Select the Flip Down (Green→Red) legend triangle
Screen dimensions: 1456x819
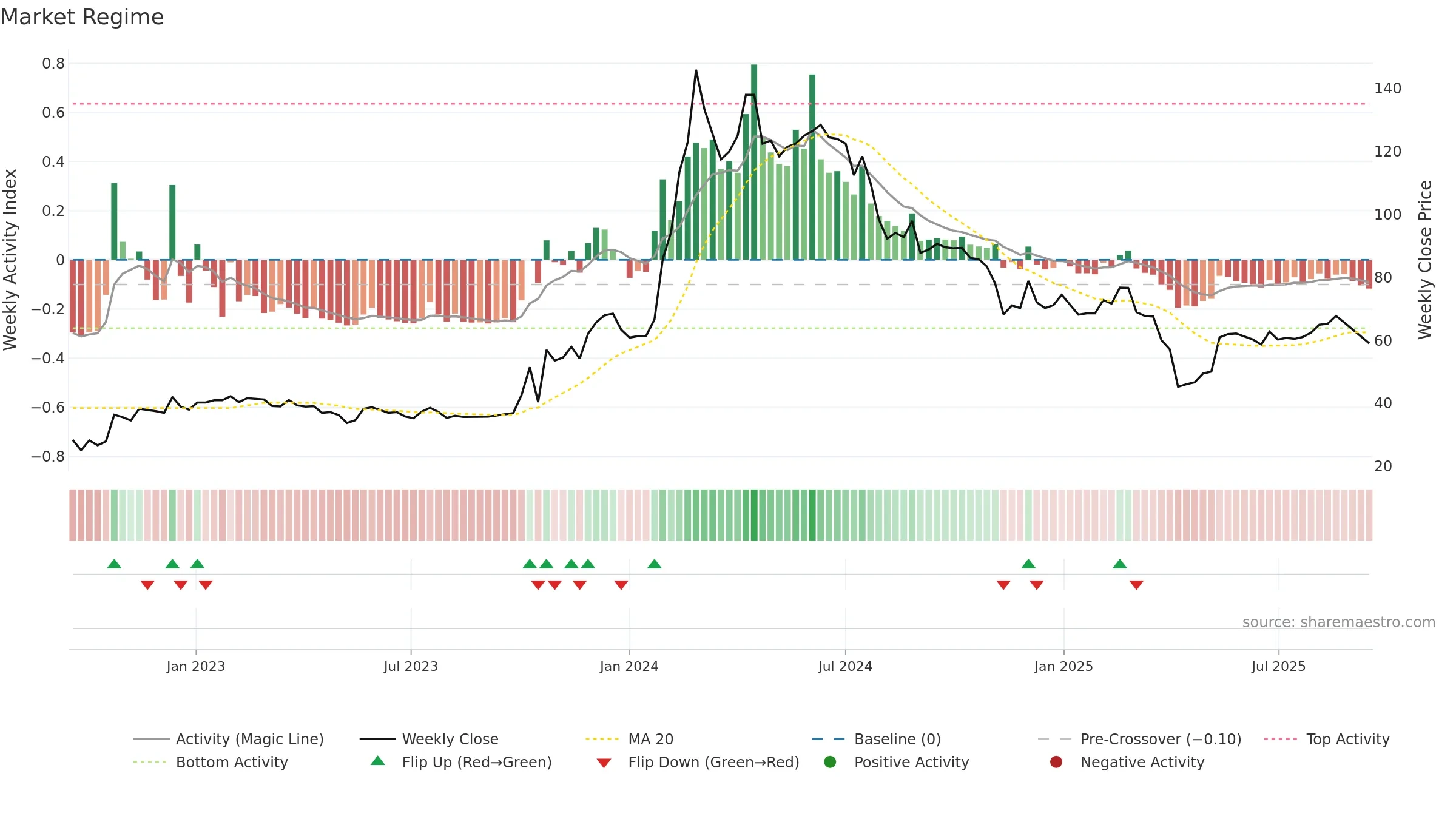[x=604, y=763]
